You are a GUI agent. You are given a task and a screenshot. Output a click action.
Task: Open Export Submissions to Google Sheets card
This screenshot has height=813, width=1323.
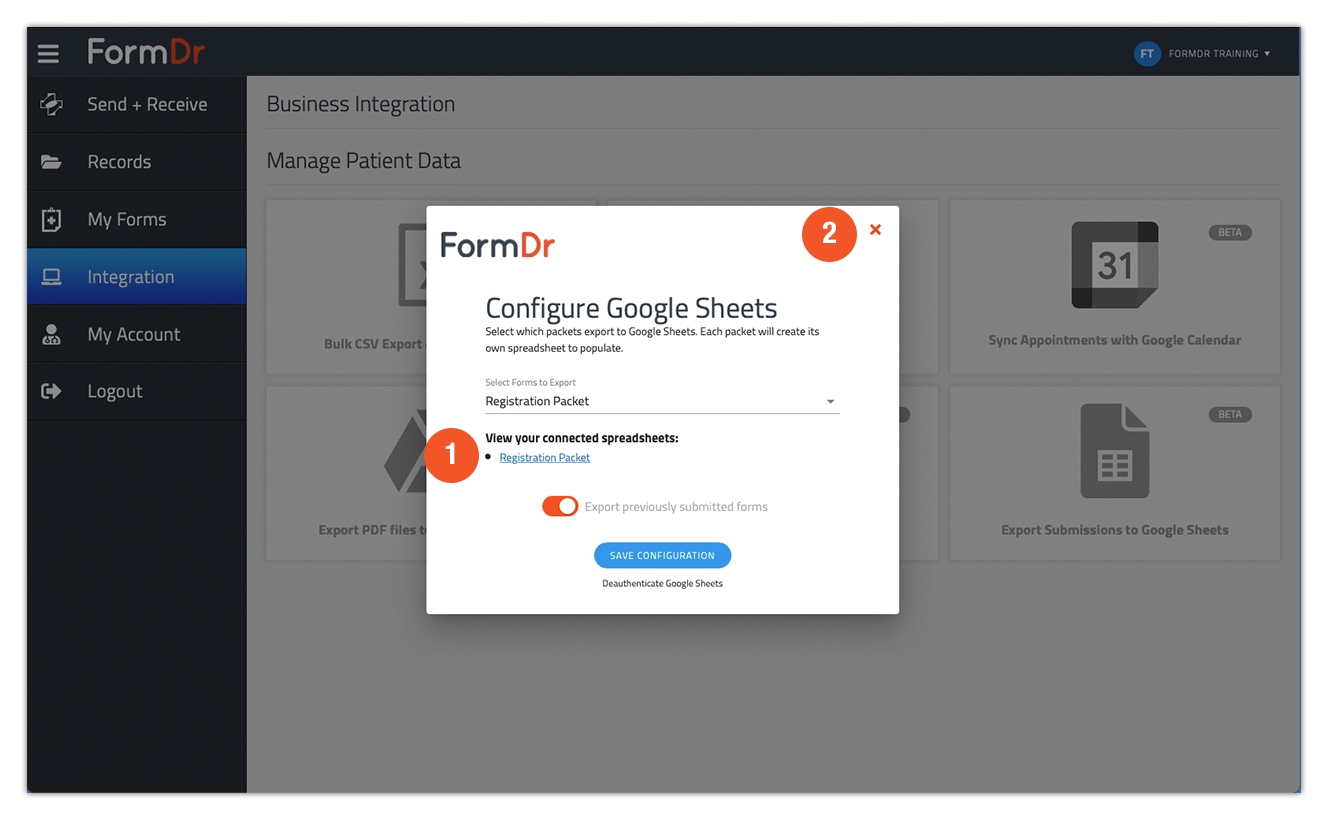click(1115, 473)
